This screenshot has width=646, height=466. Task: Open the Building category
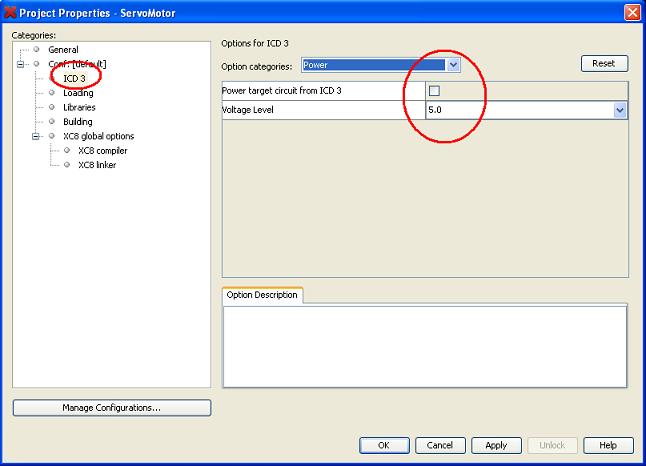tap(77, 122)
